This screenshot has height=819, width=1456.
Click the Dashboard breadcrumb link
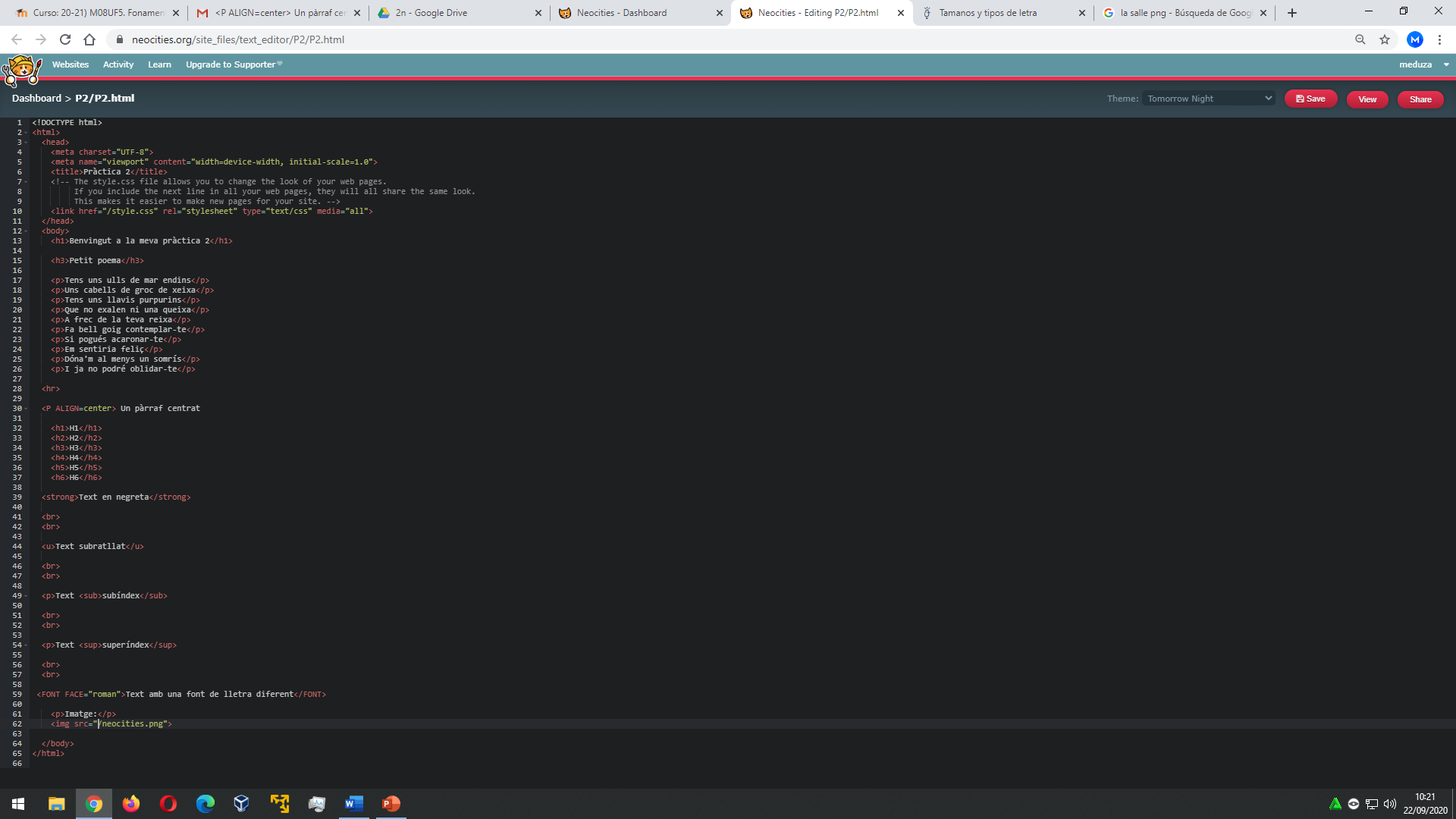36,99
